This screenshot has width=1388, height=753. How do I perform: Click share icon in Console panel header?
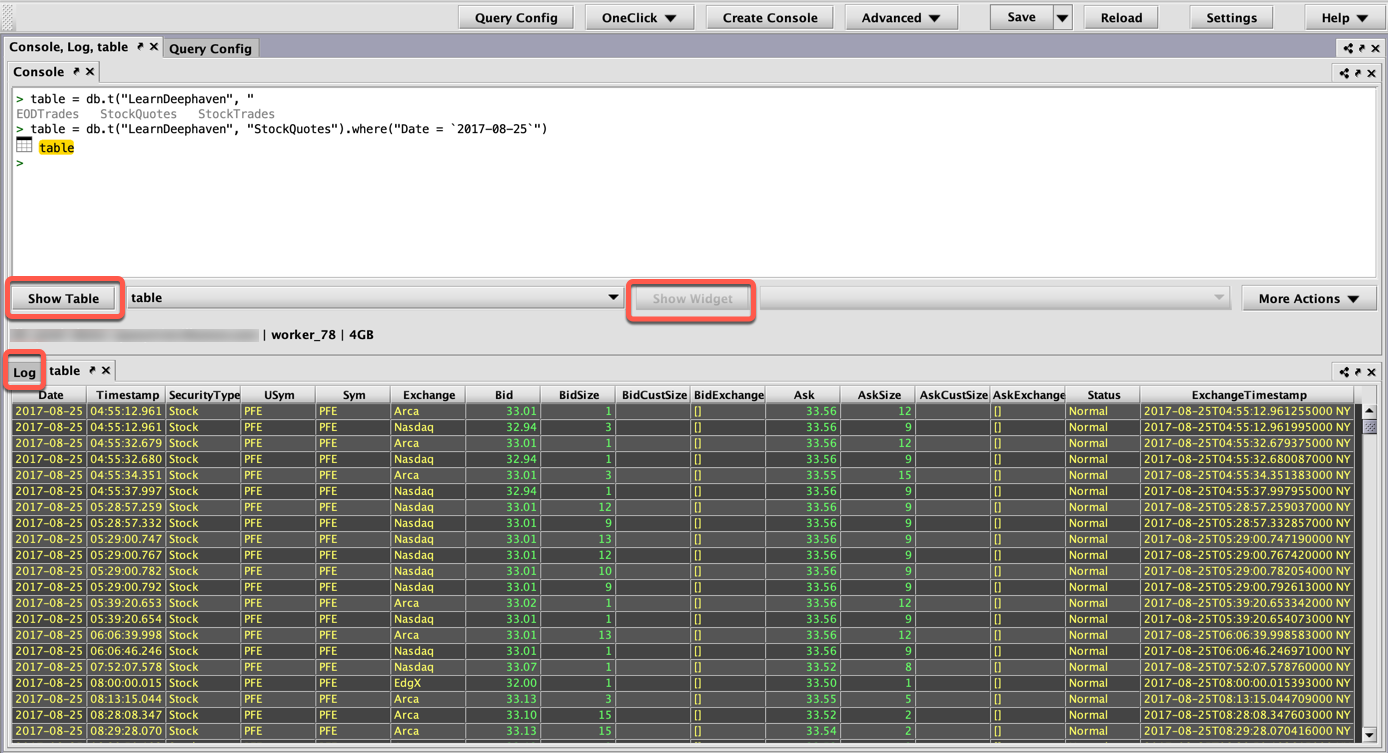point(1344,73)
